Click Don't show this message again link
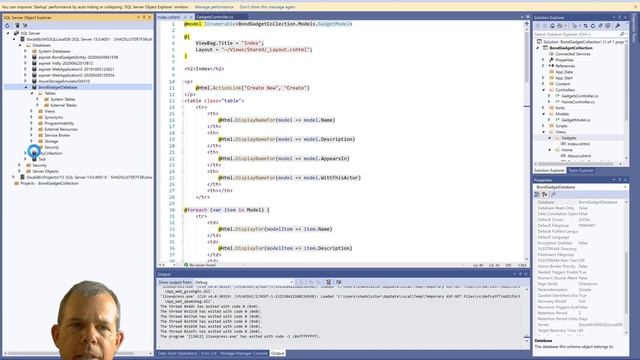640x360 pixels. [267, 7]
